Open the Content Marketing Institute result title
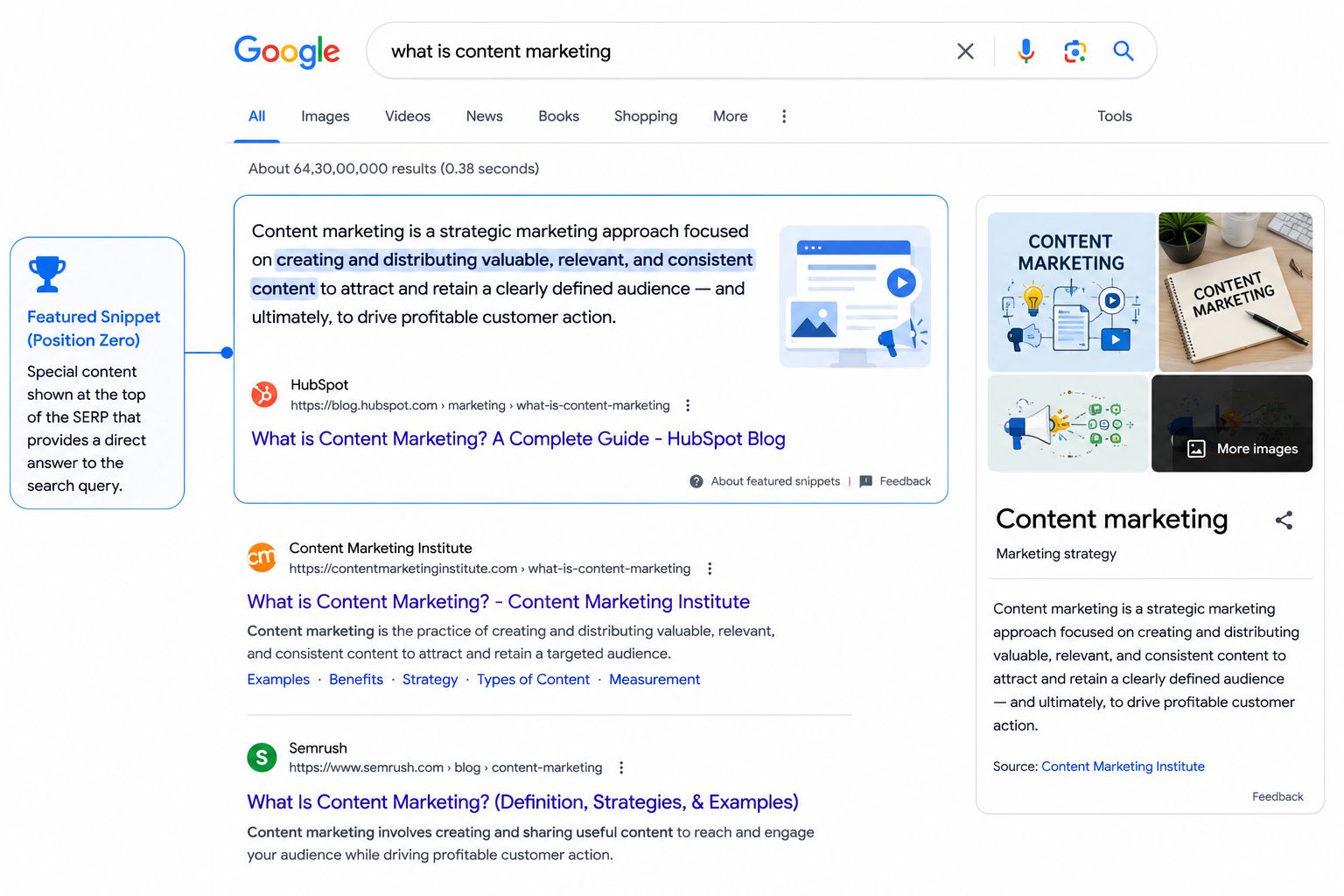The image size is (1344, 896). 499,602
